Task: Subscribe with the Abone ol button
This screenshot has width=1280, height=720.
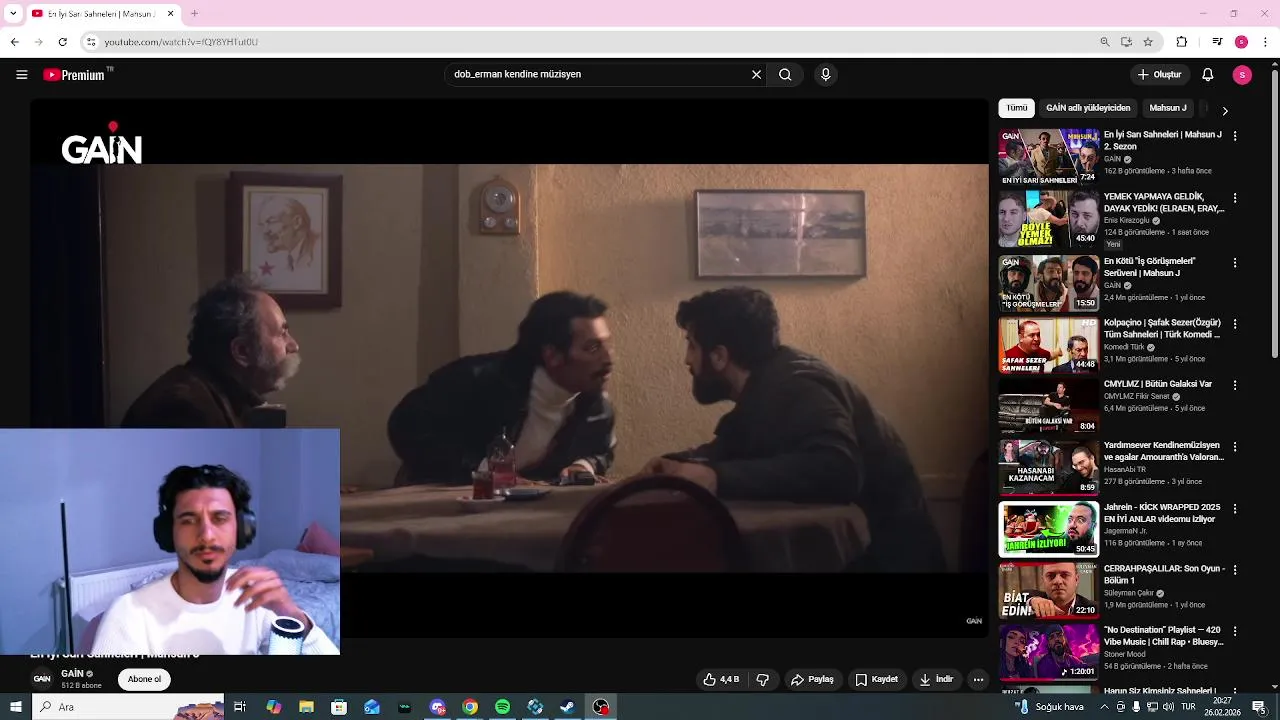Action: pyautogui.click(x=144, y=679)
